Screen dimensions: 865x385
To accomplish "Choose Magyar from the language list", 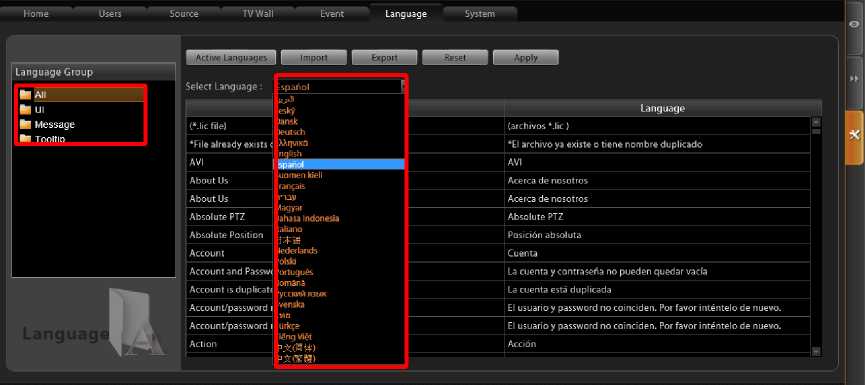I will [340, 207].
